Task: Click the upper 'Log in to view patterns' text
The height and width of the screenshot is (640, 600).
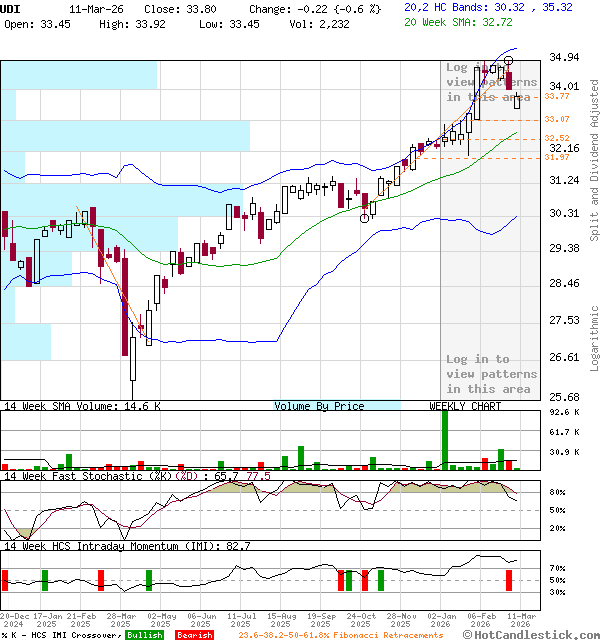Action: pos(491,83)
